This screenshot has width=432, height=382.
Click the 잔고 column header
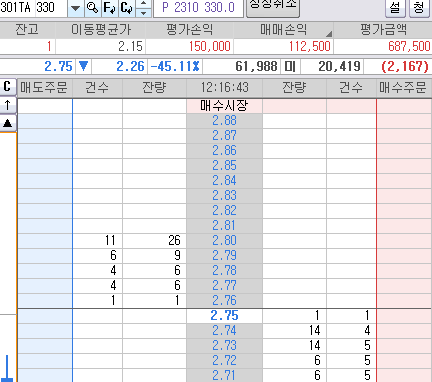click(27, 30)
